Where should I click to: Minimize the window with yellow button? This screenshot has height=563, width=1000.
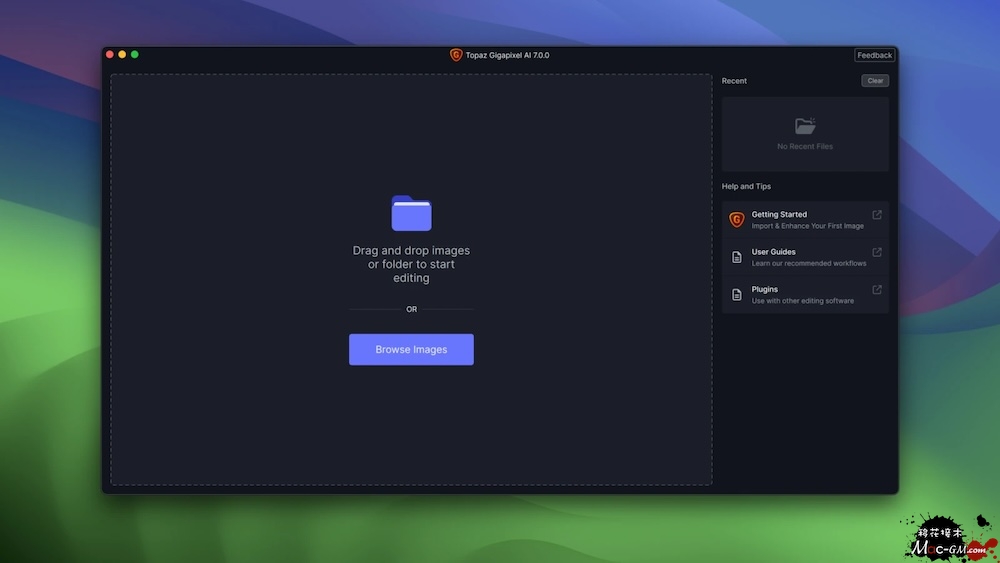pos(122,55)
